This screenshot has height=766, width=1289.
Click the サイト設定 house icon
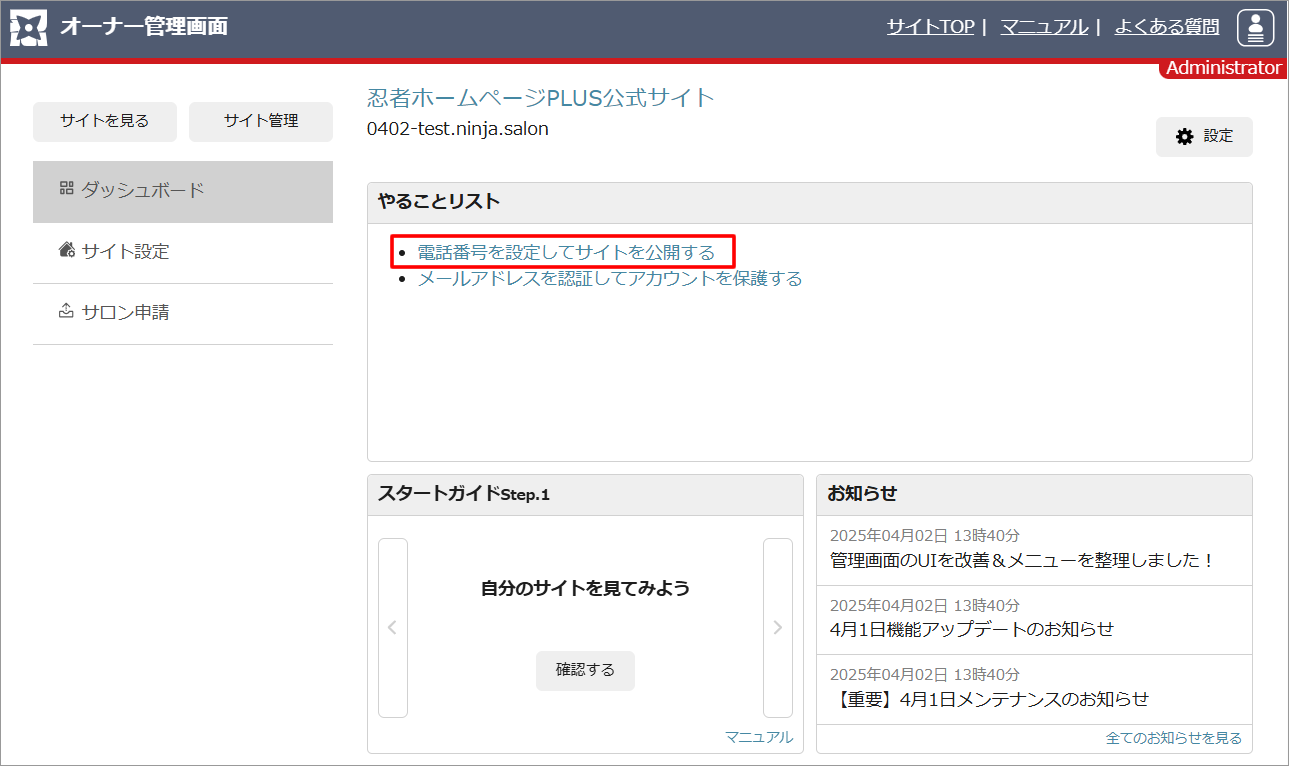(x=67, y=250)
